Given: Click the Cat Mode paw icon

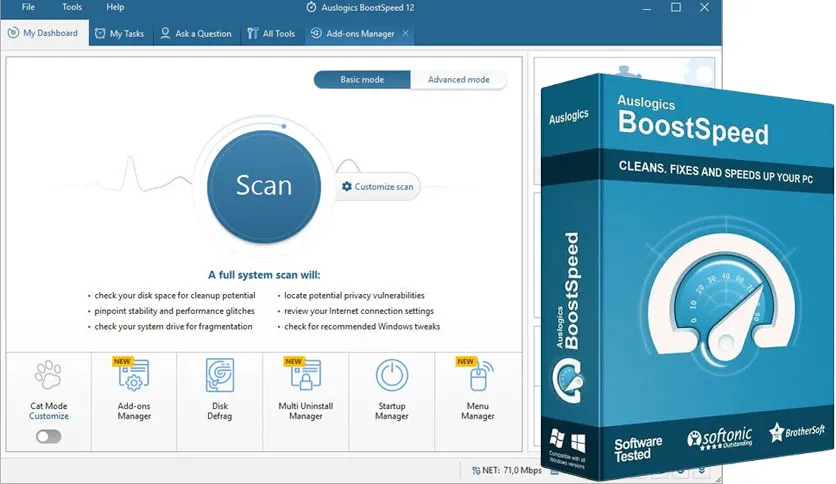Looking at the screenshot, I should pos(49,375).
